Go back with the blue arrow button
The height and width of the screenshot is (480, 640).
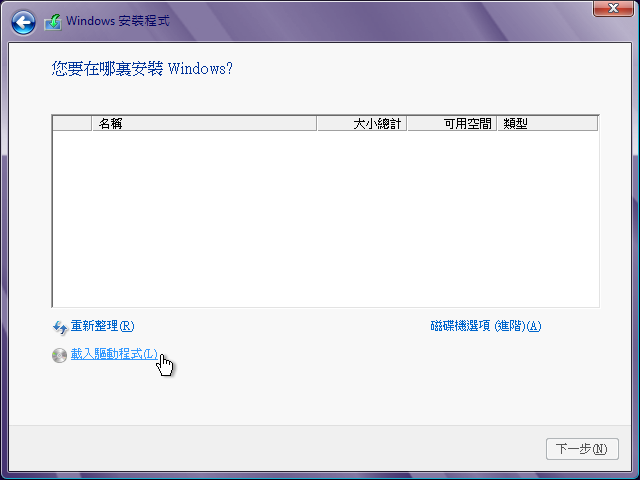(23, 22)
